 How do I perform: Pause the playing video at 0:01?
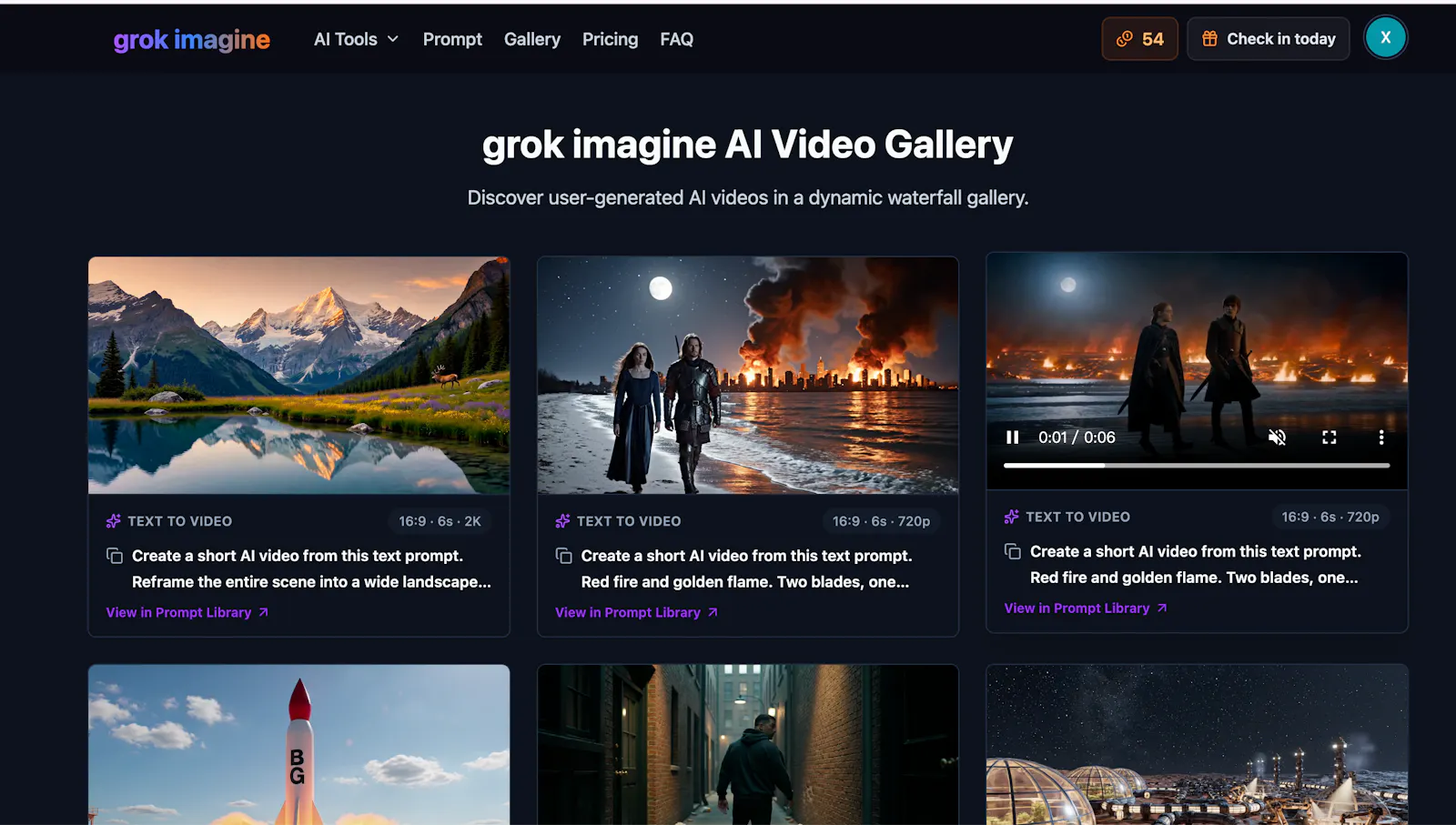1012,438
